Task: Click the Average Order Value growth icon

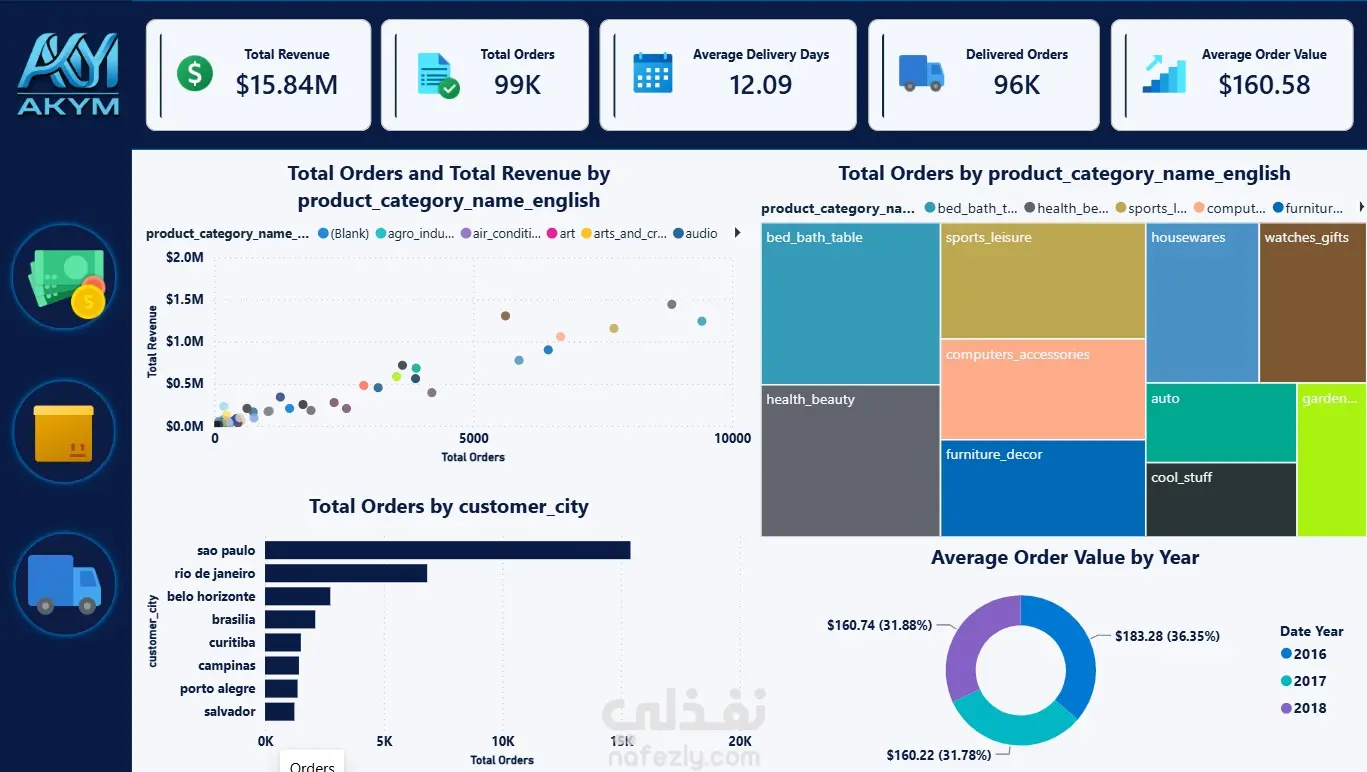Action: point(1164,74)
